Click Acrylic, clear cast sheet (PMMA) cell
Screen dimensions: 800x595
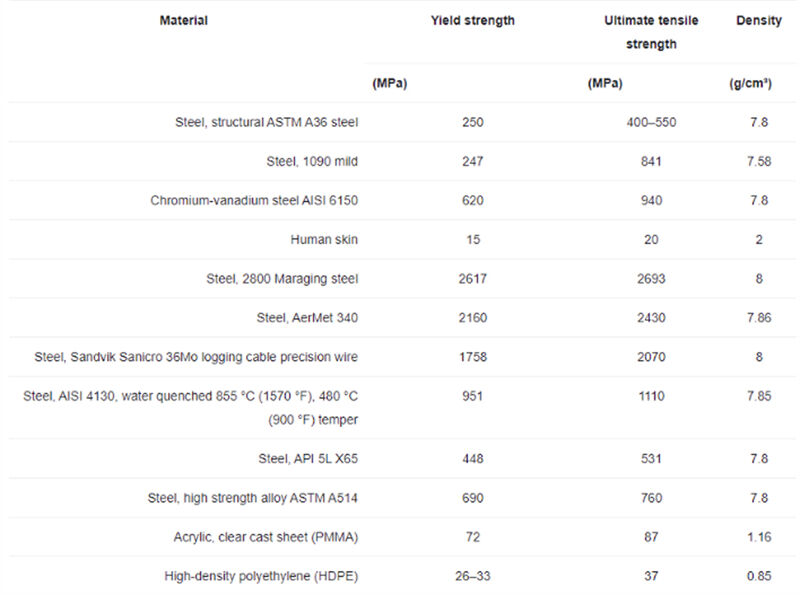pos(266,537)
